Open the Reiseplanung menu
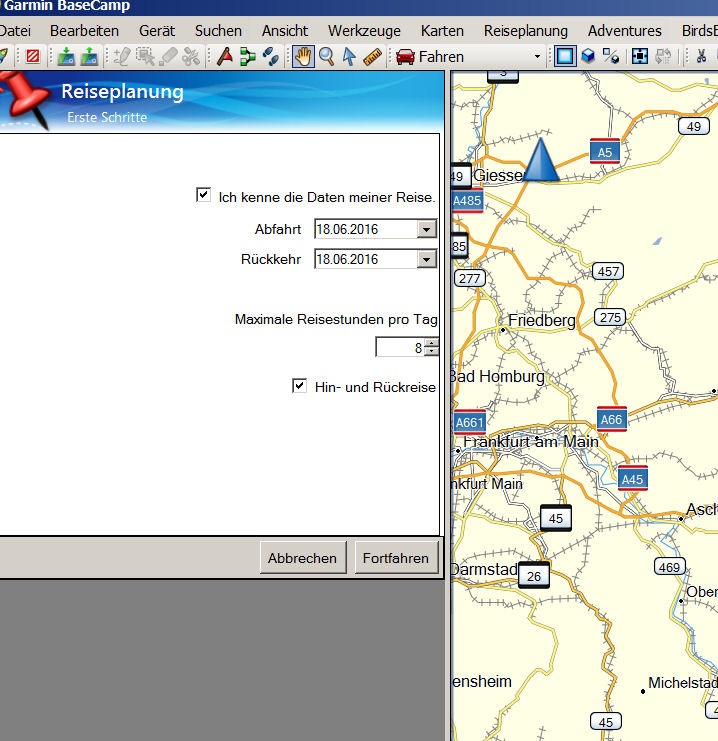This screenshot has height=741, width=718. pos(526,31)
